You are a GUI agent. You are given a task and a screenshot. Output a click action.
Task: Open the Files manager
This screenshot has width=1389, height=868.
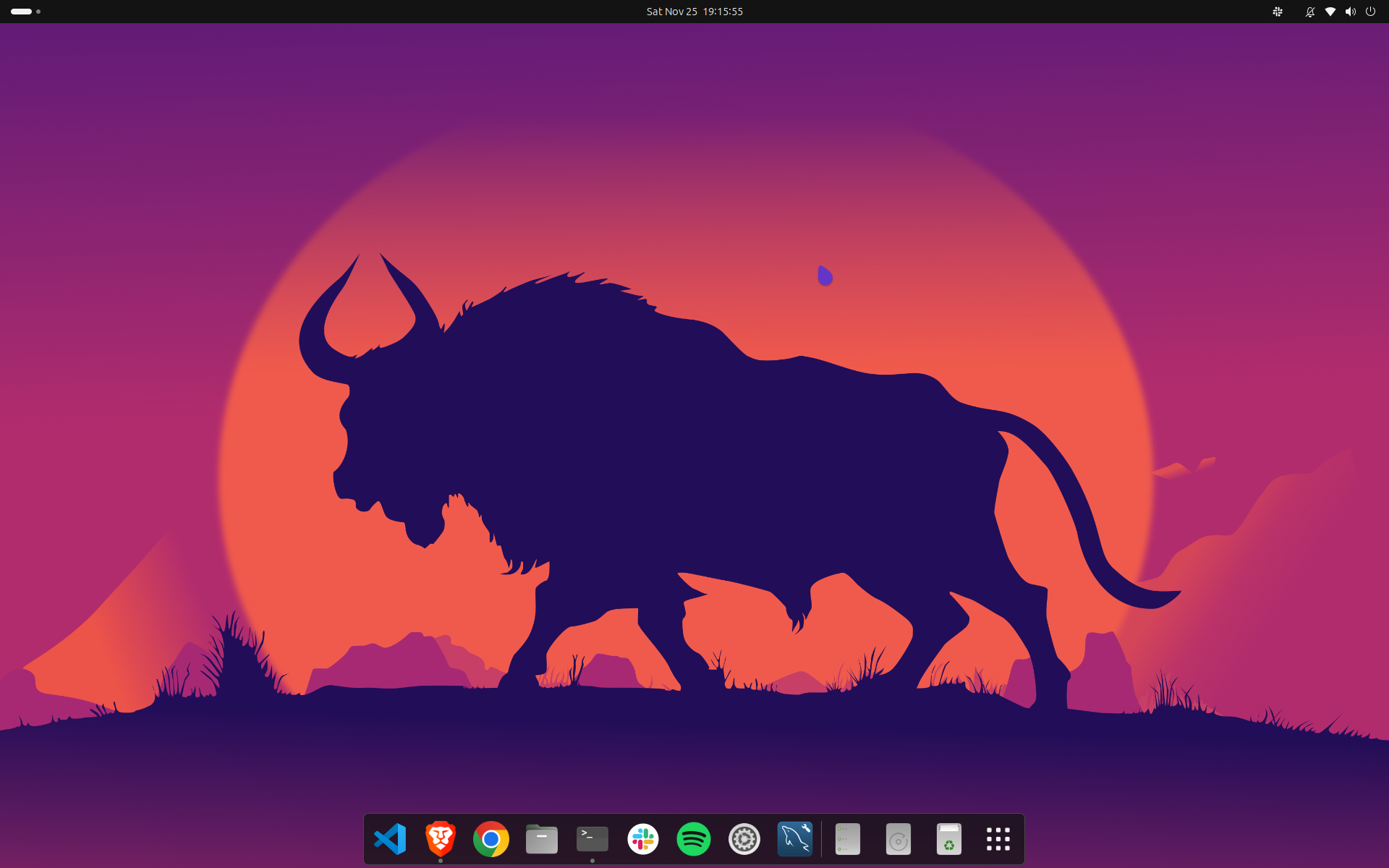[x=542, y=839]
